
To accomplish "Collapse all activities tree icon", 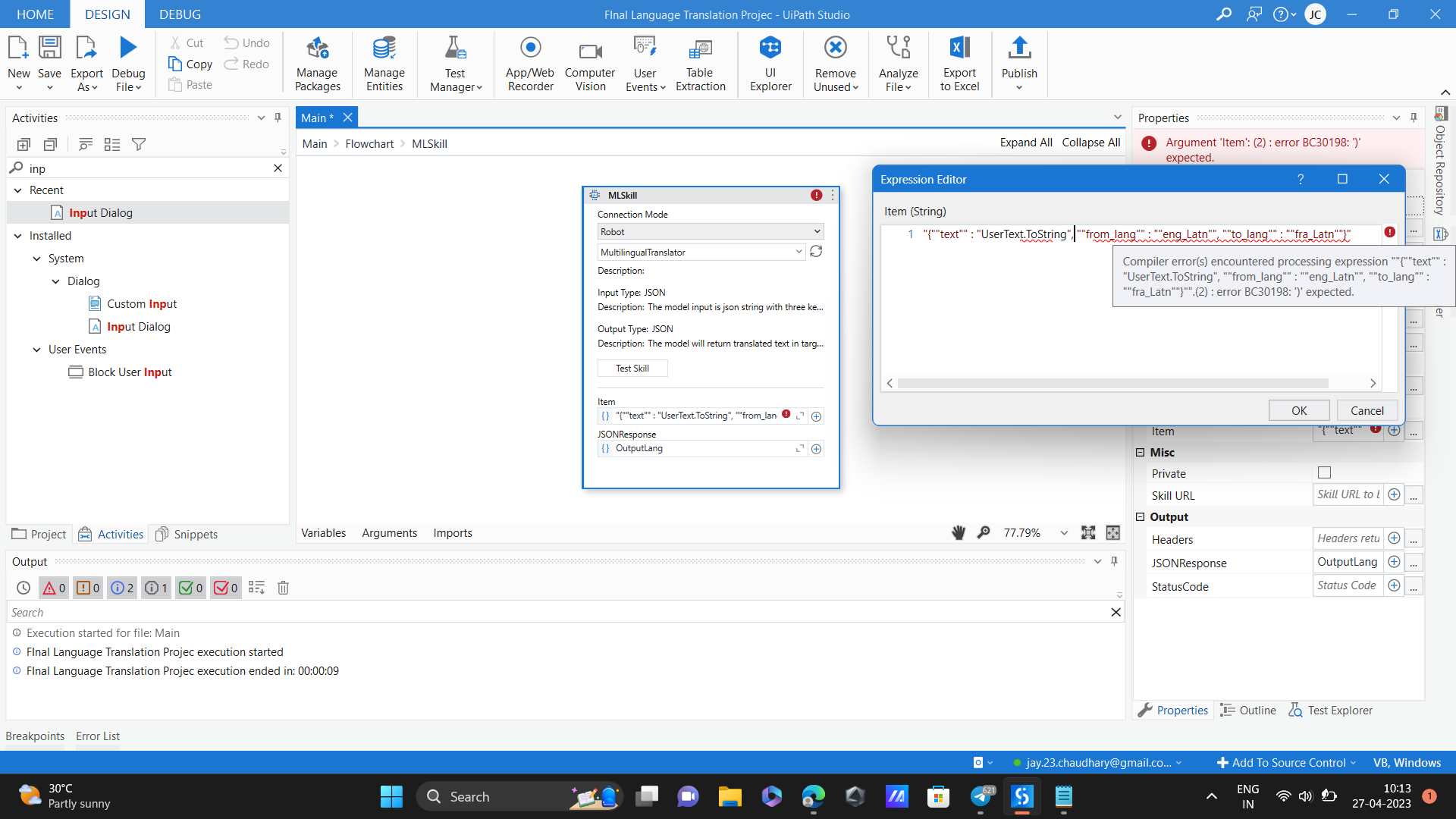I will click(50, 144).
